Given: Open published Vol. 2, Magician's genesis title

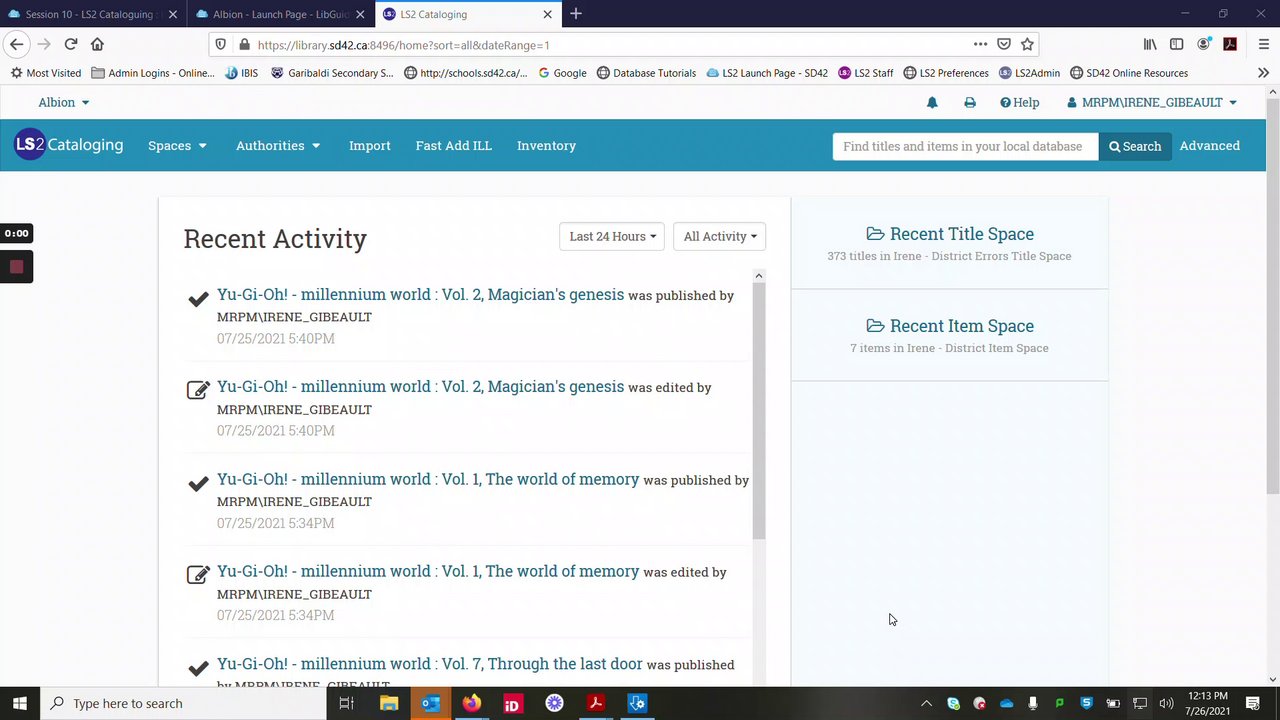Looking at the screenshot, I should [x=420, y=295].
